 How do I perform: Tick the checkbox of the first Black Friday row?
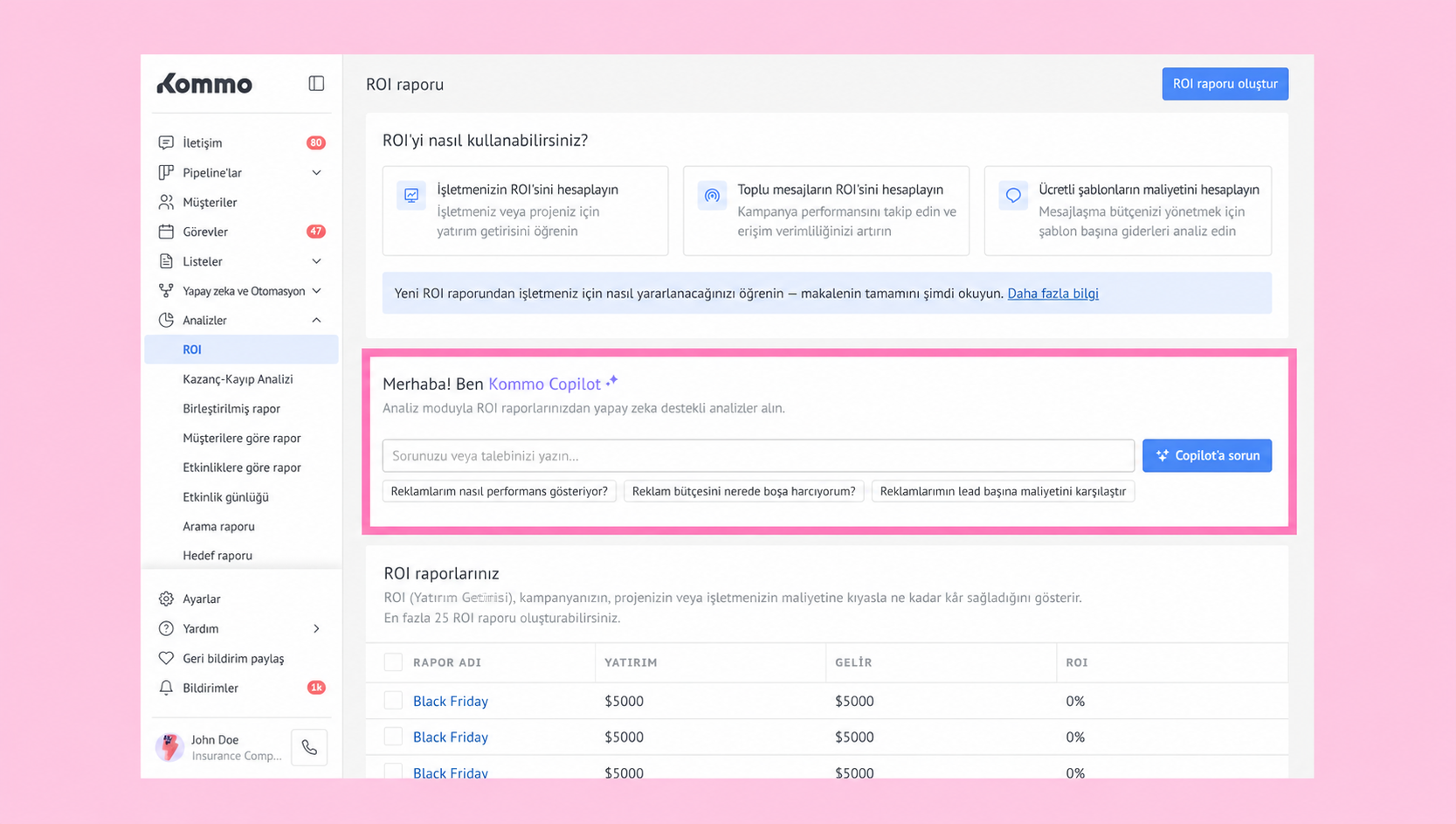click(393, 701)
